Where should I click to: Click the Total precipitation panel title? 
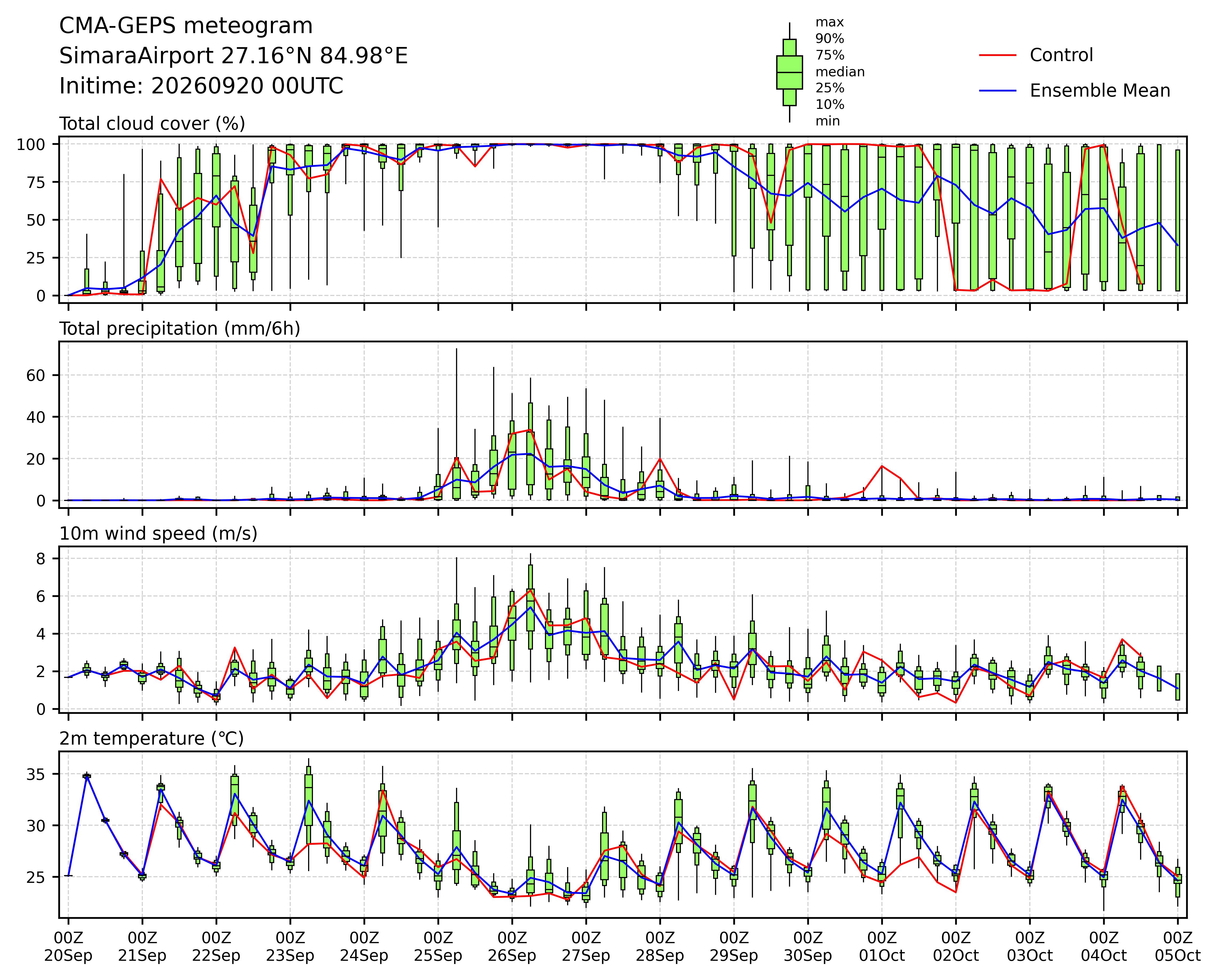pos(180,329)
